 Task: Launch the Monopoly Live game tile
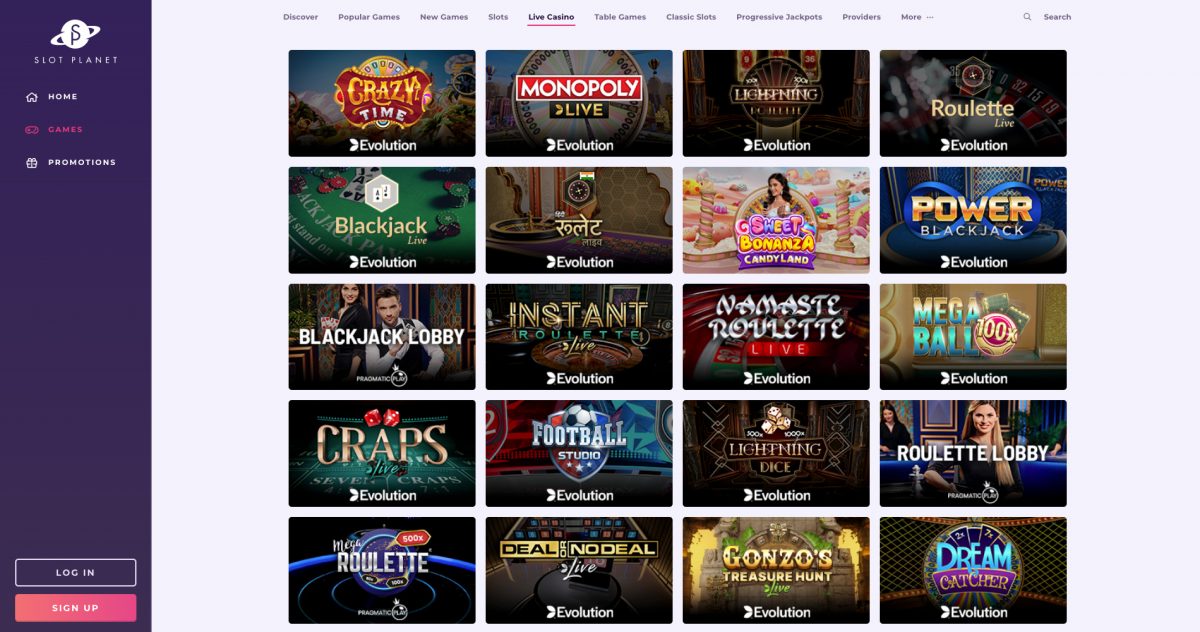click(x=579, y=103)
